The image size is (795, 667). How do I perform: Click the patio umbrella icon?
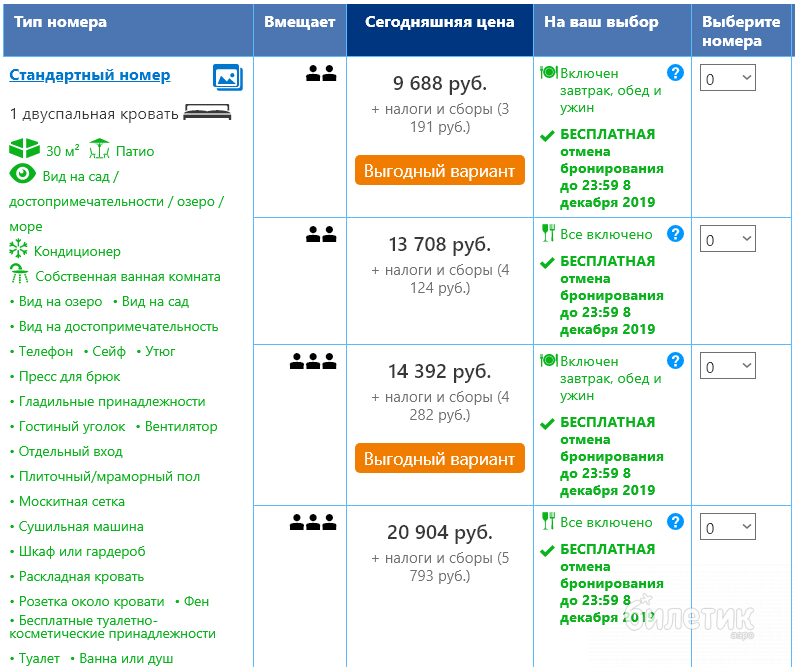pos(99,150)
